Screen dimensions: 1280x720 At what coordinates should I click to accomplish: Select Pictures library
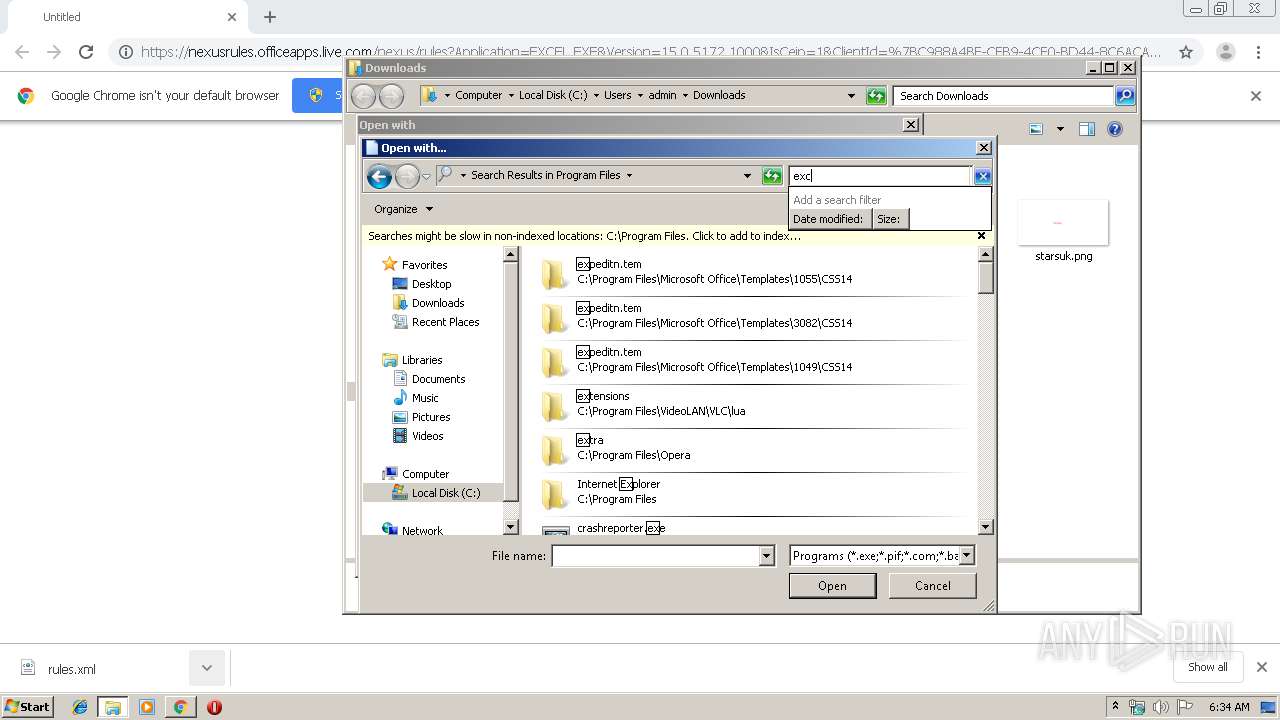431,417
